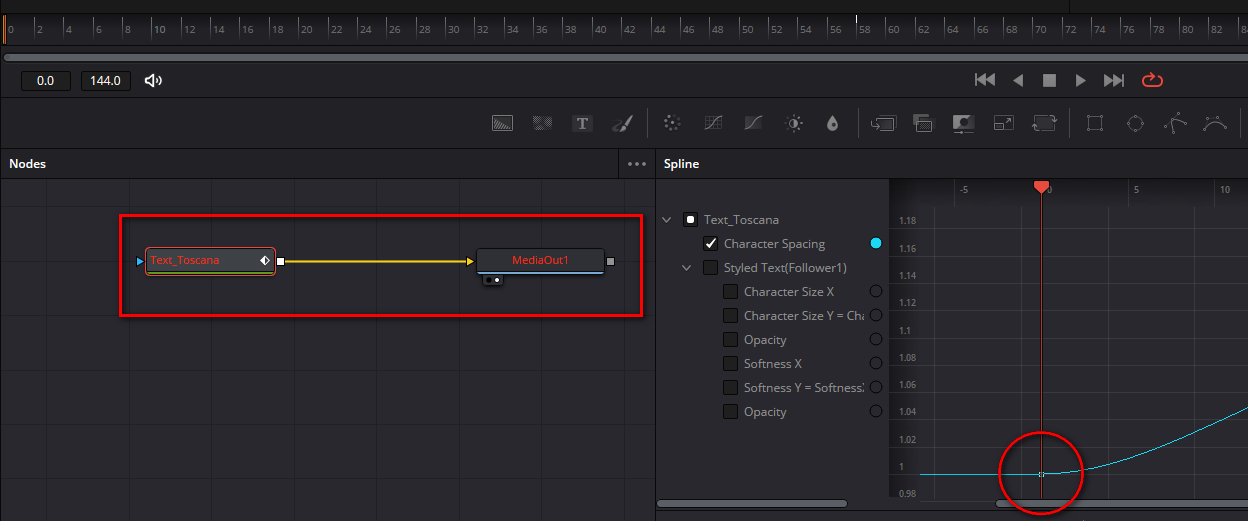Add a Transform node from the toolbar

point(1044,123)
